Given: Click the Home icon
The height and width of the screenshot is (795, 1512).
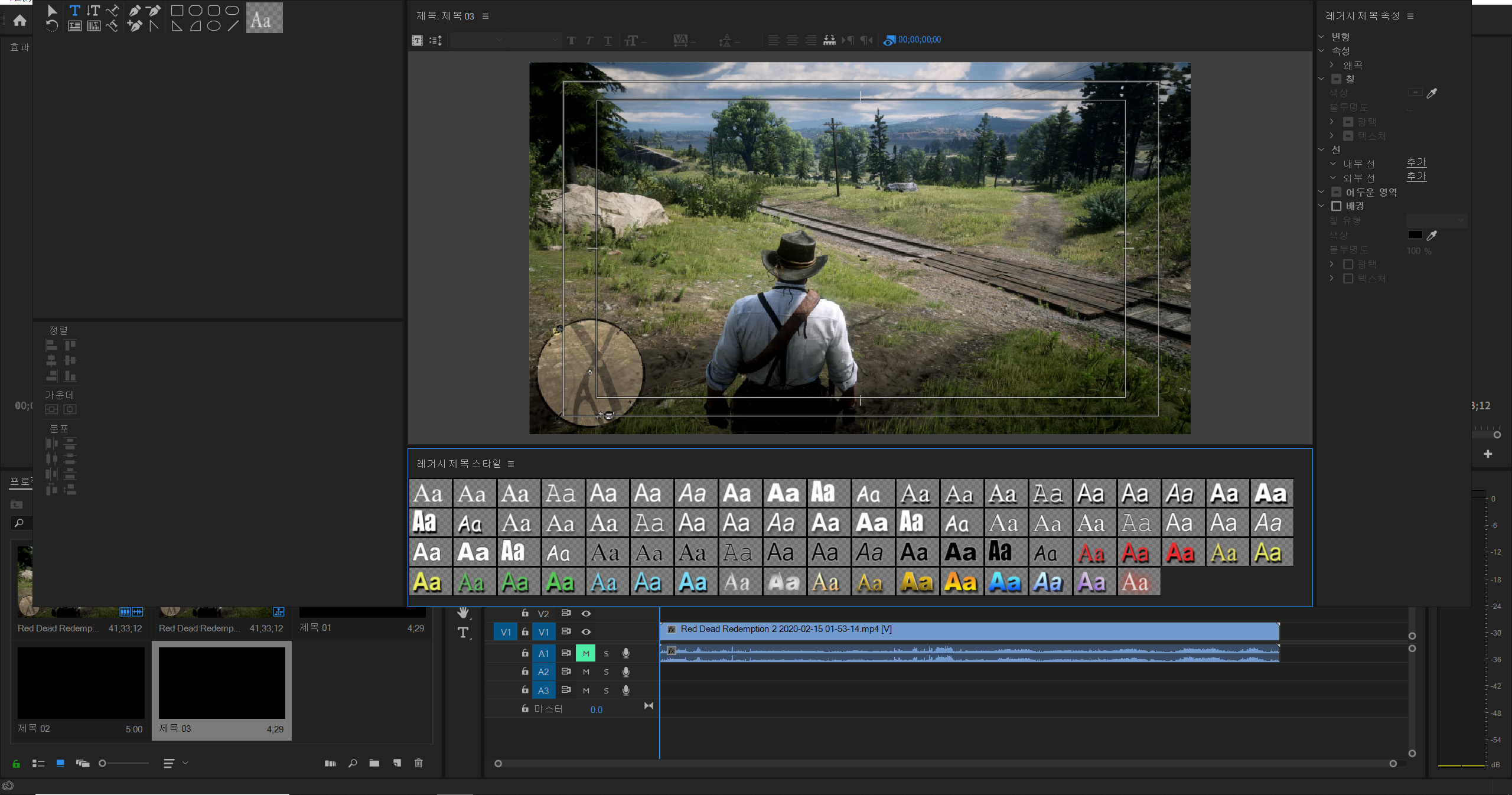Looking at the screenshot, I should pyautogui.click(x=19, y=21).
